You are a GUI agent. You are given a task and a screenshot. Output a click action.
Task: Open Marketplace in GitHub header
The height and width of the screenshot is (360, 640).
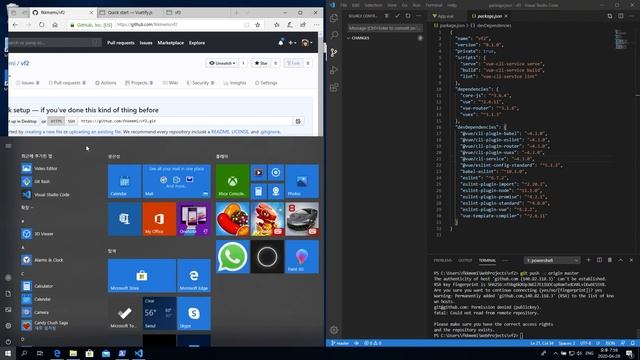[x=170, y=43]
